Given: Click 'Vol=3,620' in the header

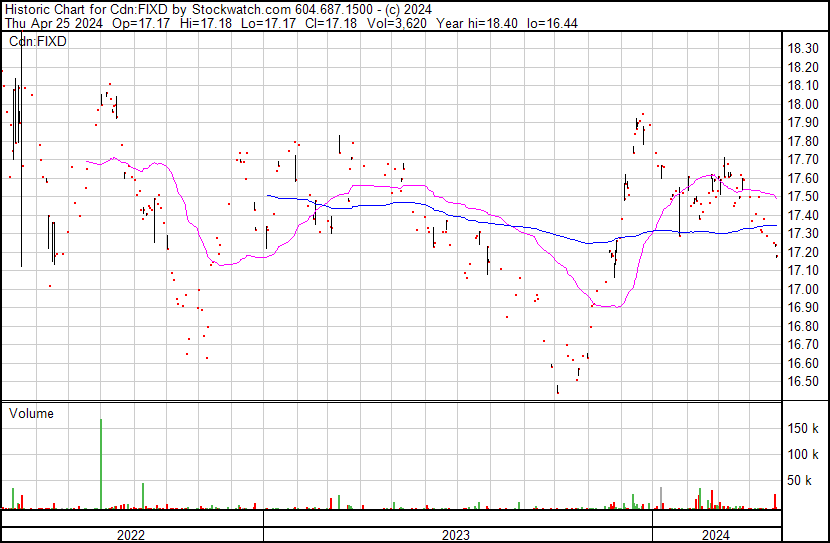Looking at the screenshot, I should tap(396, 23).
